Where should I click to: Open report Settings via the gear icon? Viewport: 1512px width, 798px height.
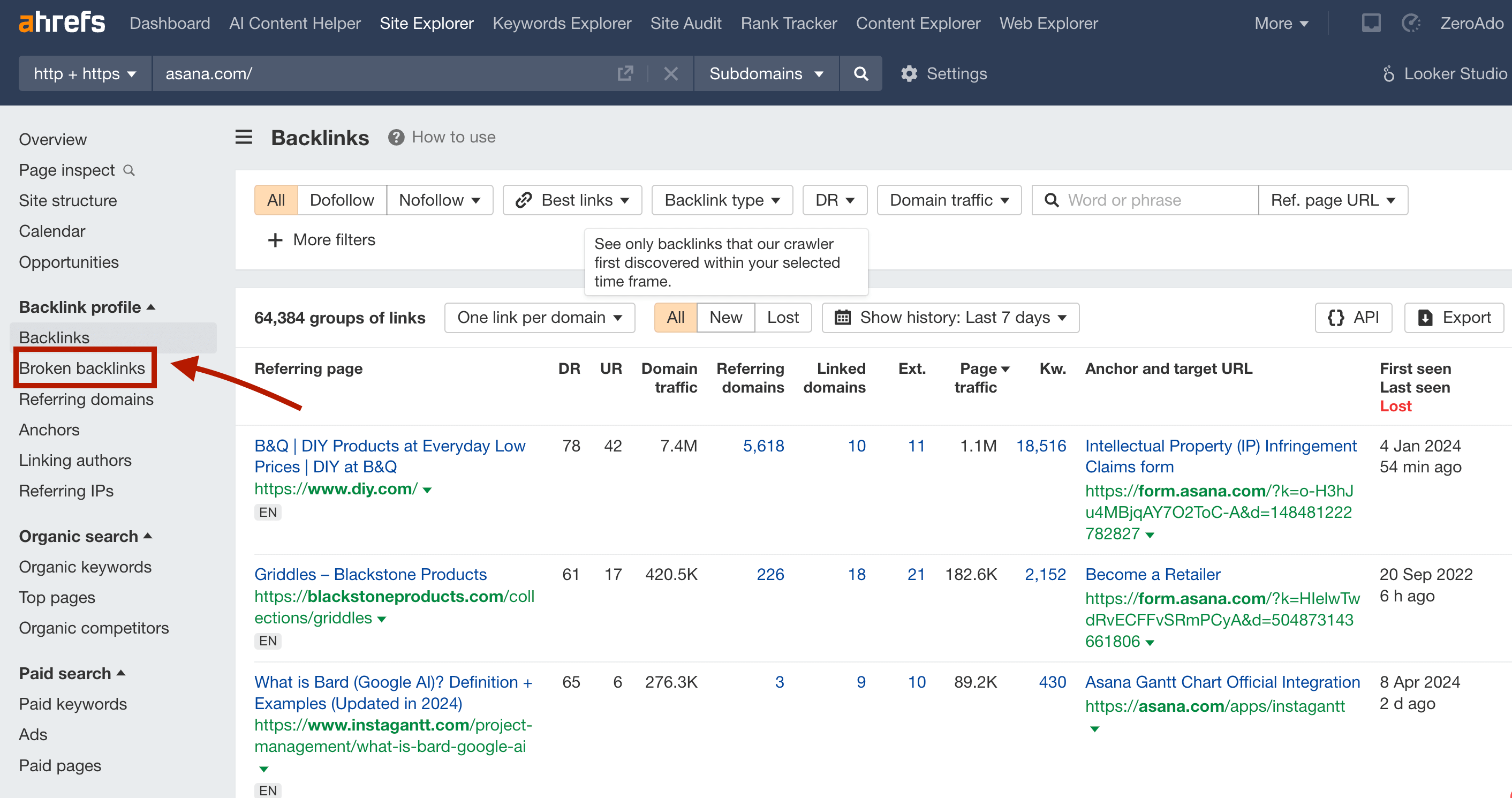909,73
